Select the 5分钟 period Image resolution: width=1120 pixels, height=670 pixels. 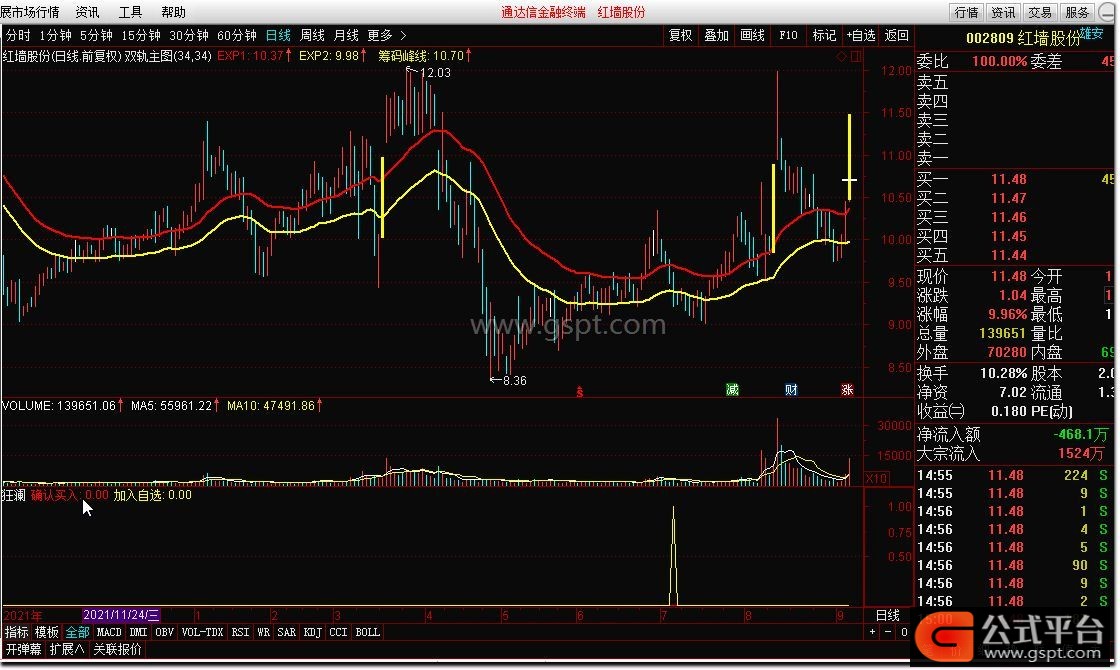point(96,35)
